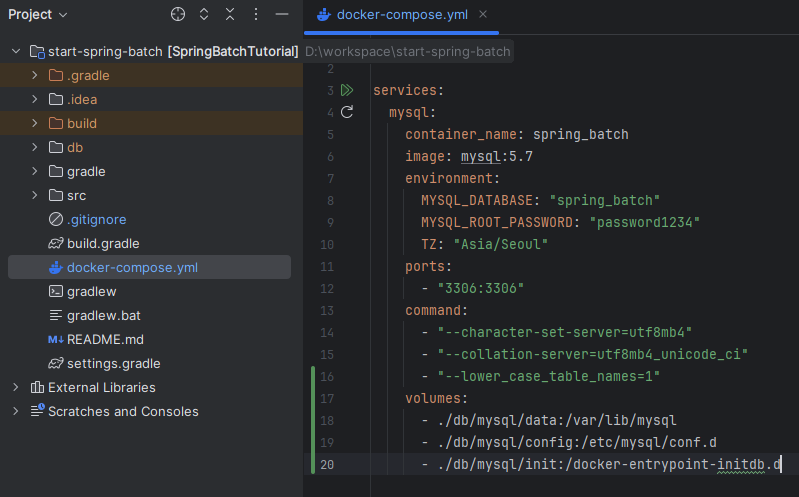Screen dimensions: 799x497
Task: Expand the gradle folder
Action: click(x=35, y=171)
